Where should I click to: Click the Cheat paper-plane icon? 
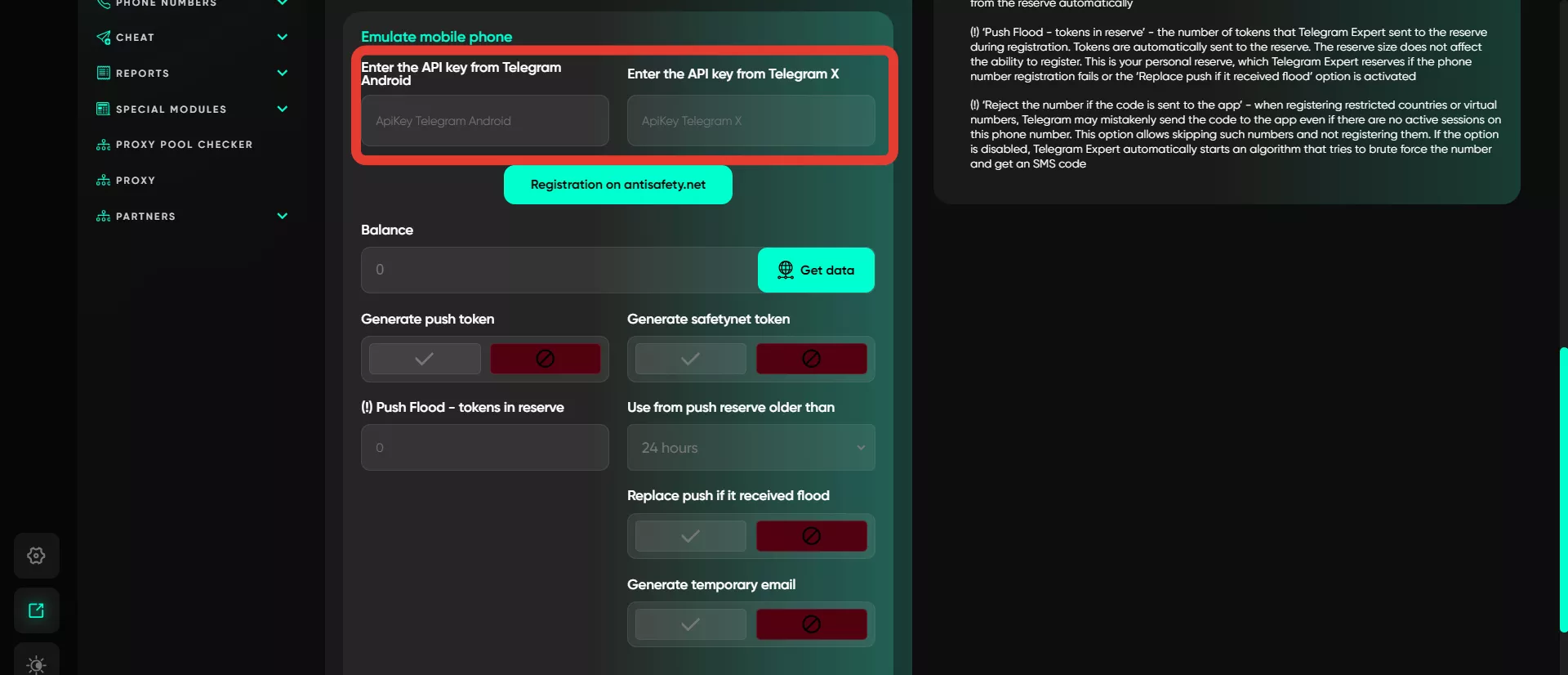pos(103,38)
